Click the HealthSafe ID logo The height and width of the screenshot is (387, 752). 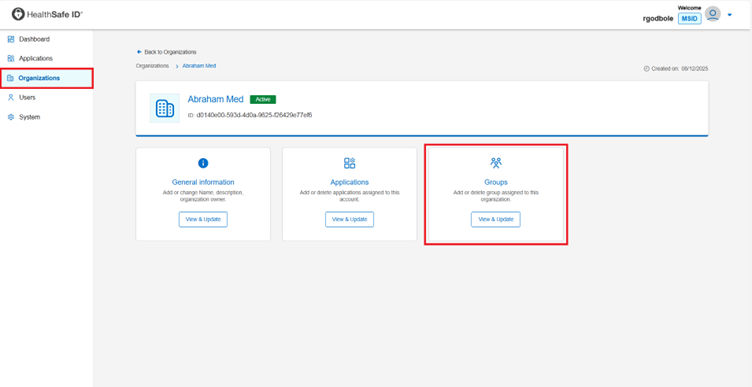[47, 14]
